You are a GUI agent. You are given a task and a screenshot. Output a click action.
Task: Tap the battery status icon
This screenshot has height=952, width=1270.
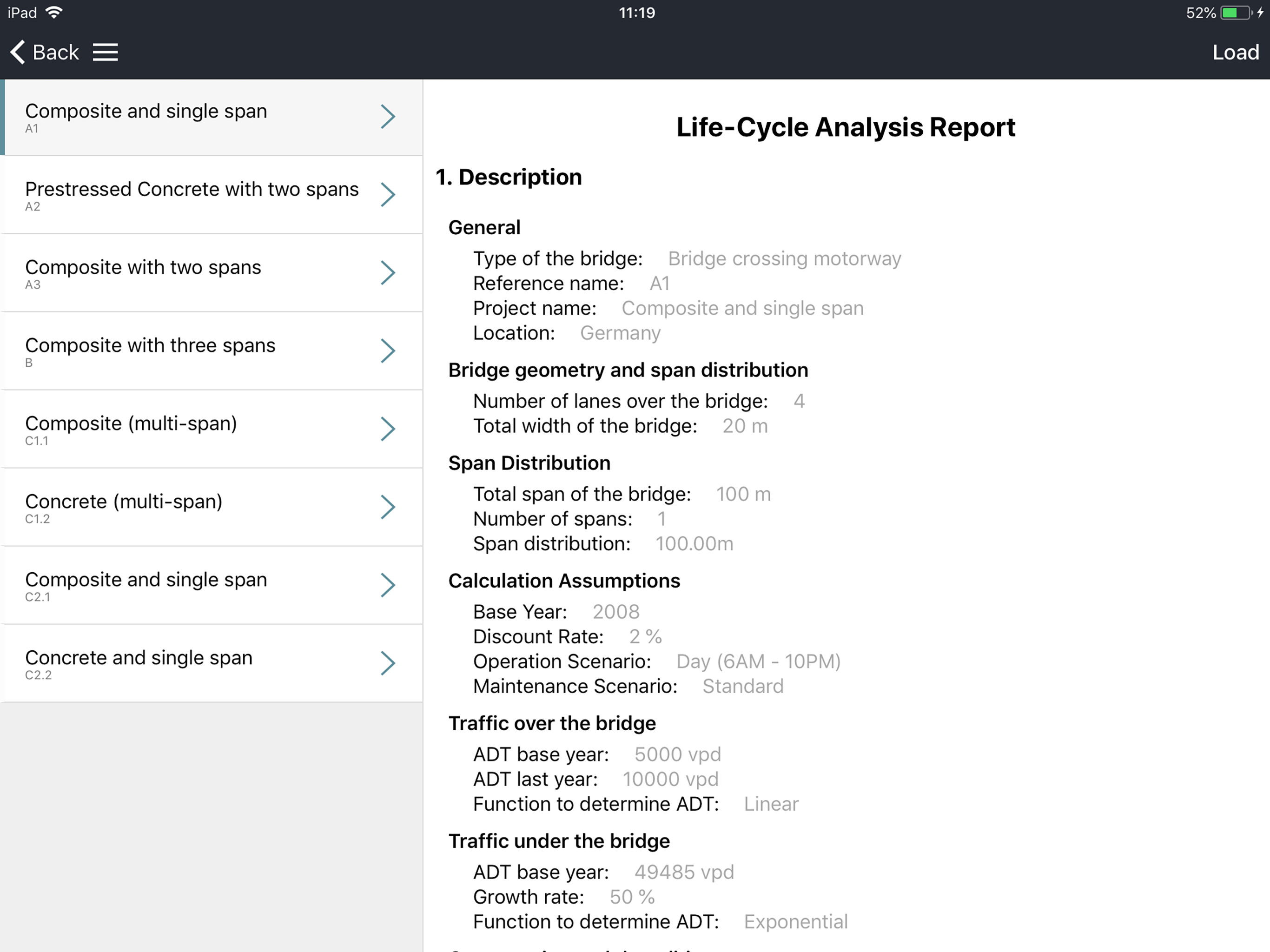(1236, 13)
